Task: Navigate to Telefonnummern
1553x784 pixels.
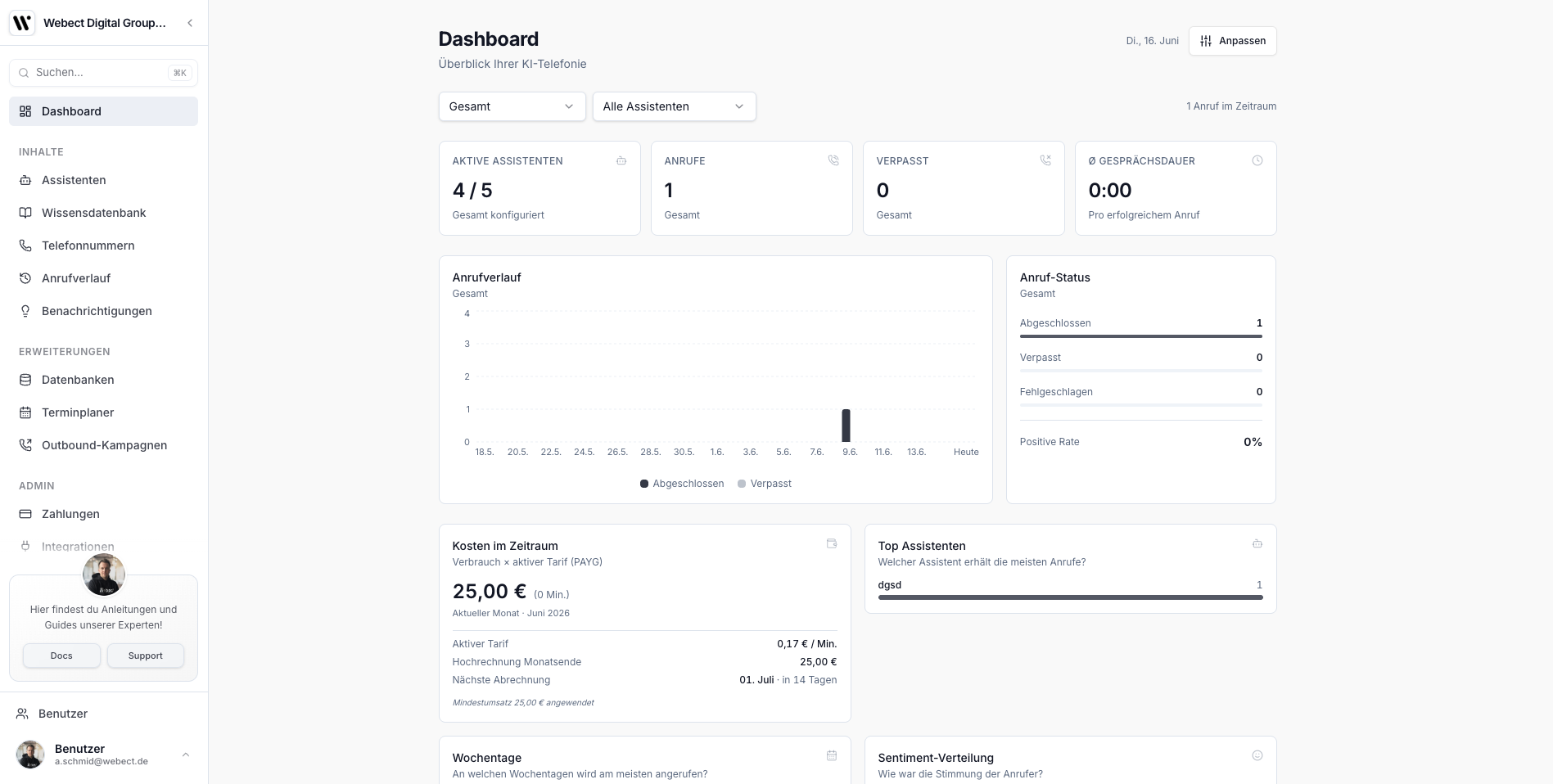Action: (x=103, y=246)
